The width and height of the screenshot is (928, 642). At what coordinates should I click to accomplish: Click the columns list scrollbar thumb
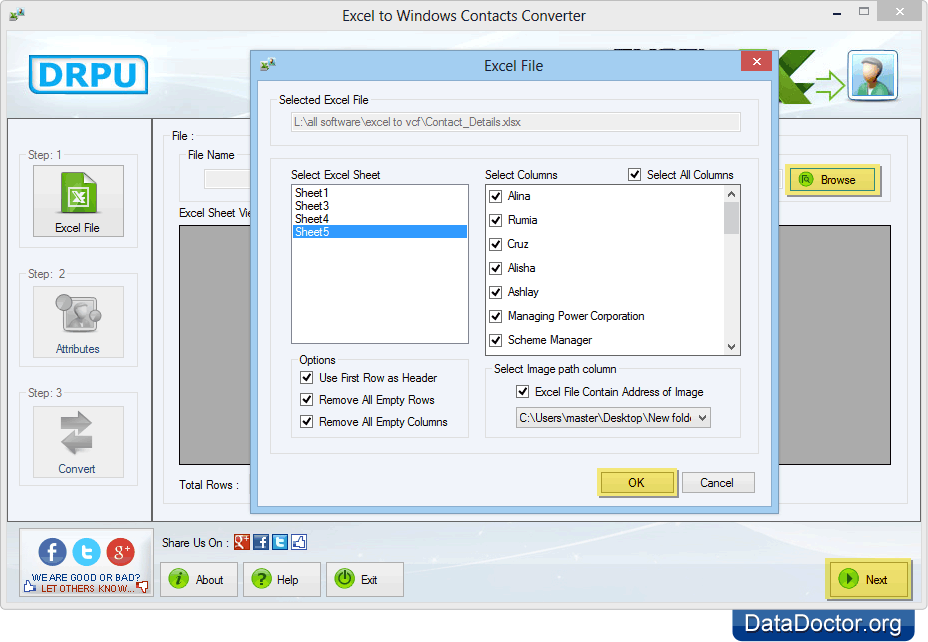pos(732,218)
